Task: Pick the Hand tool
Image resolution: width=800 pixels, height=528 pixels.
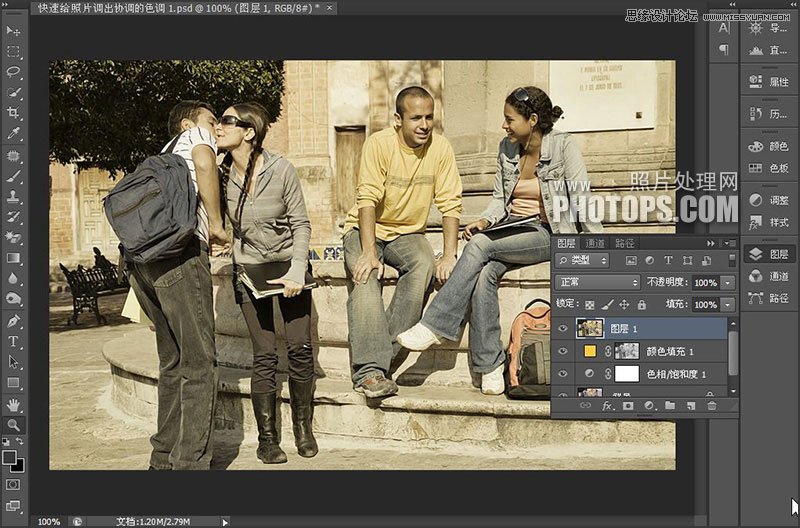Action: 14,404
